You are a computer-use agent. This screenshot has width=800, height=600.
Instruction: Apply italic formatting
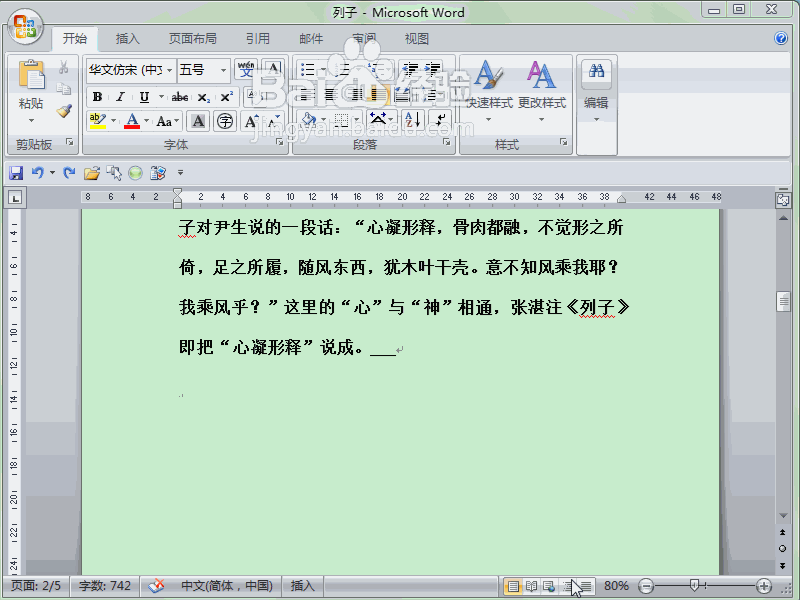coord(120,97)
